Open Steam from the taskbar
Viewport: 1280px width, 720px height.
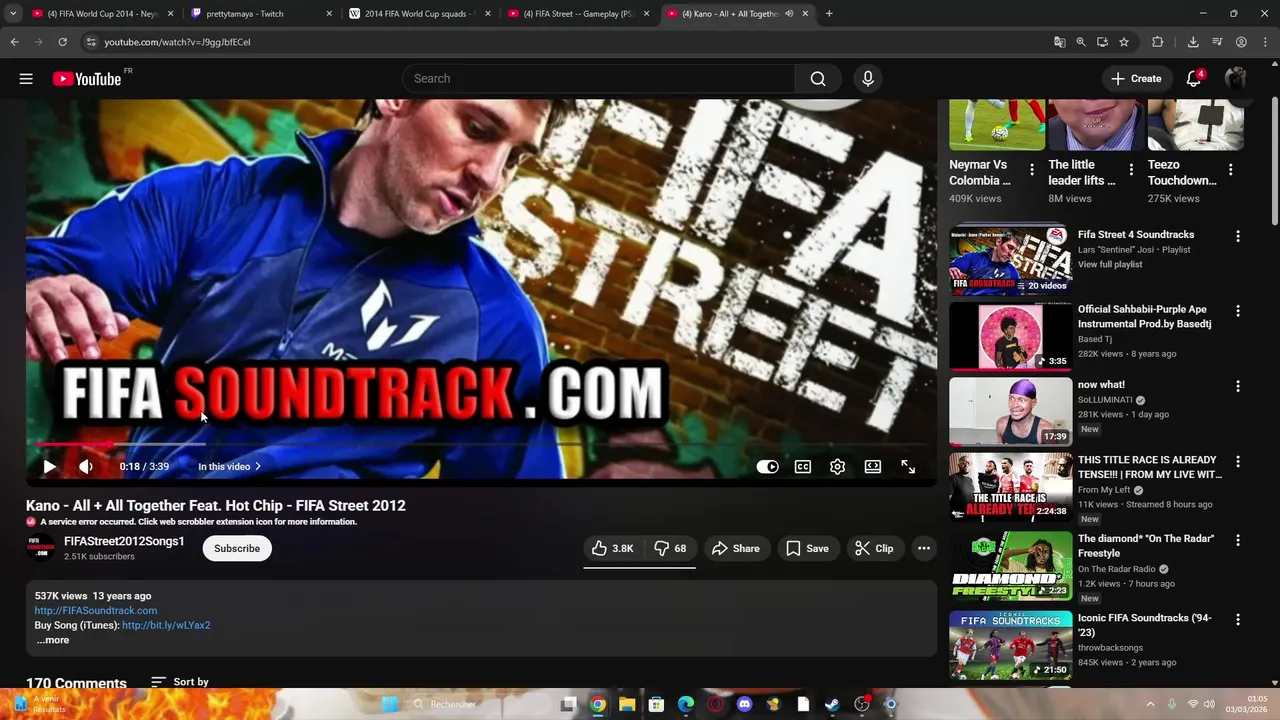[x=832, y=704]
